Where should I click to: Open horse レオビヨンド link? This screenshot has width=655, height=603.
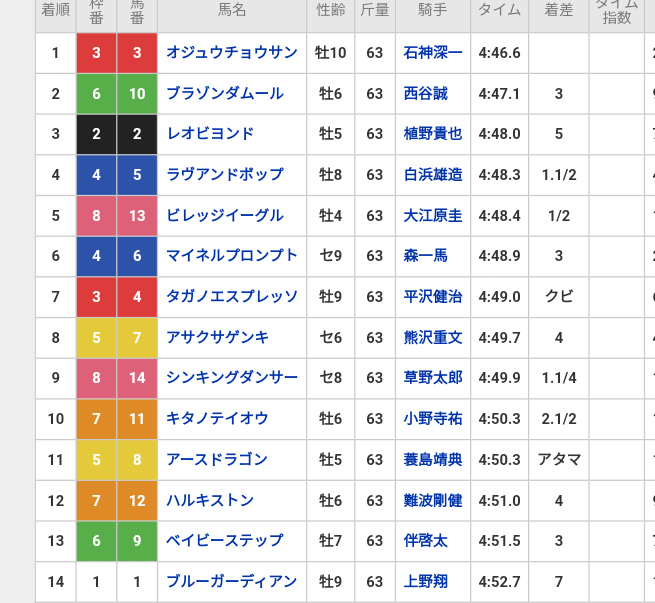coord(210,134)
